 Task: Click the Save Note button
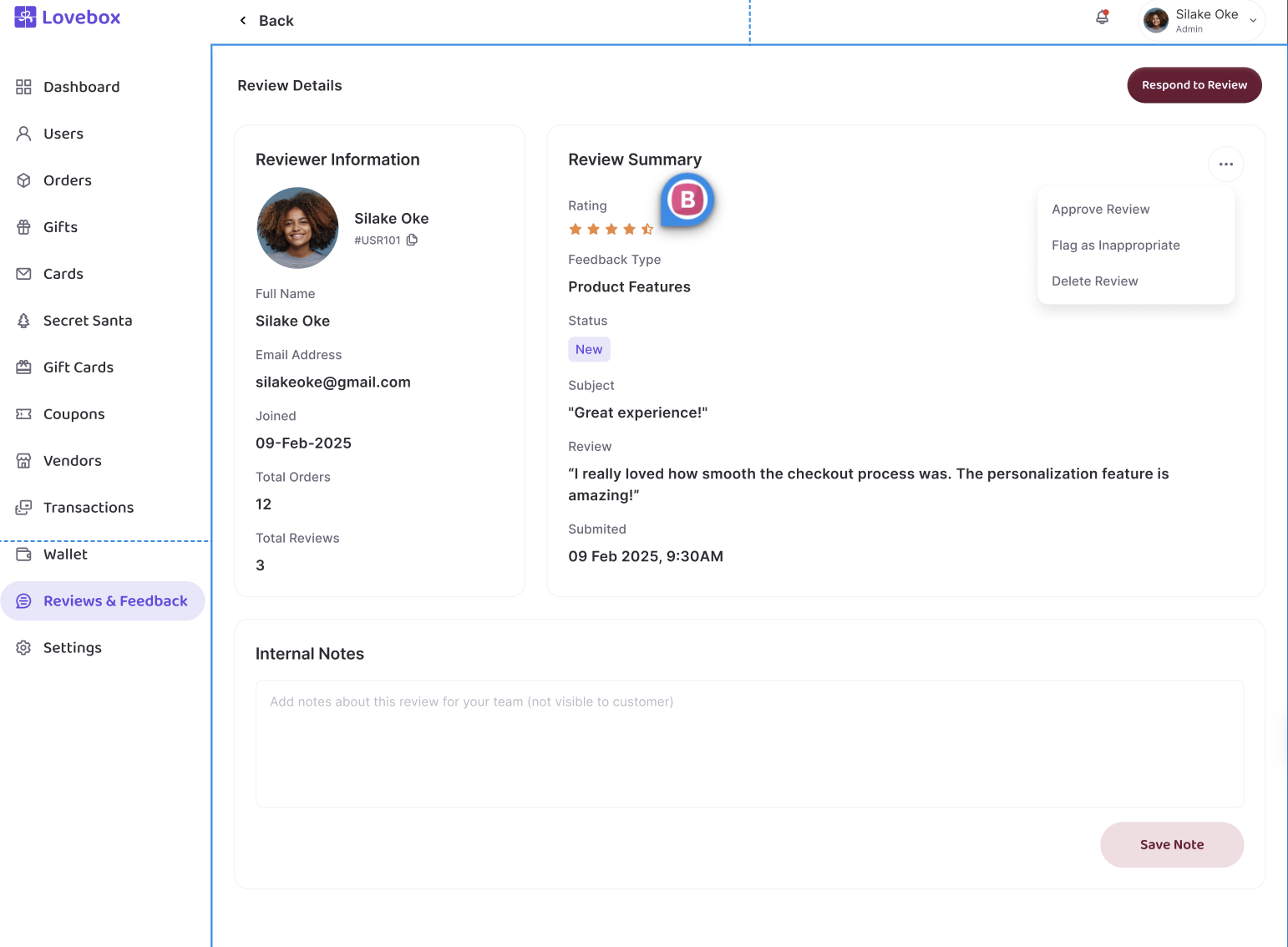pyautogui.click(x=1171, y=844)
